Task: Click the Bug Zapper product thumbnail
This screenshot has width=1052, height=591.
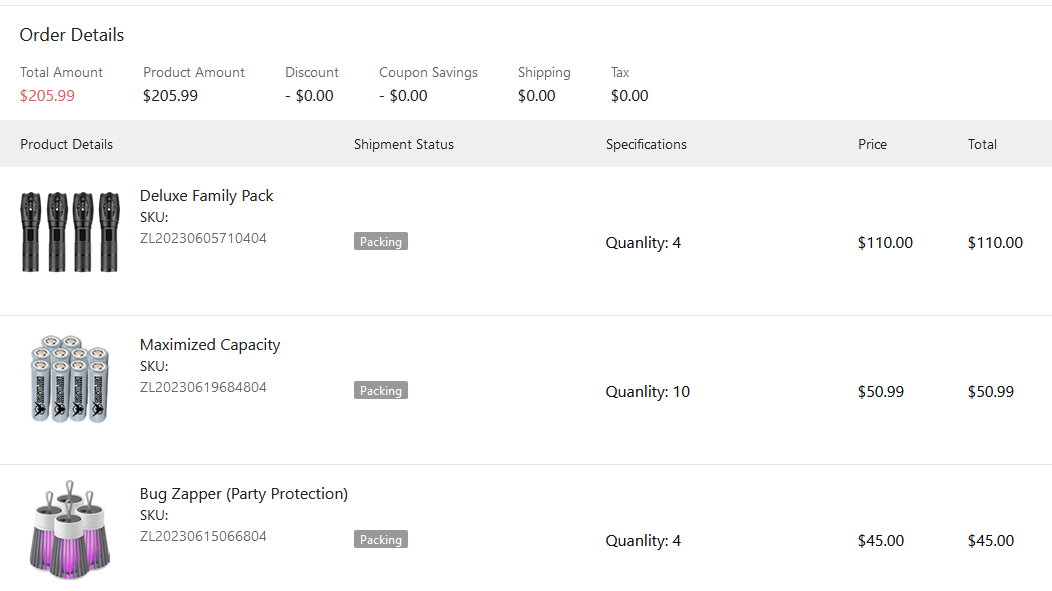Action: tap(69, 528)
